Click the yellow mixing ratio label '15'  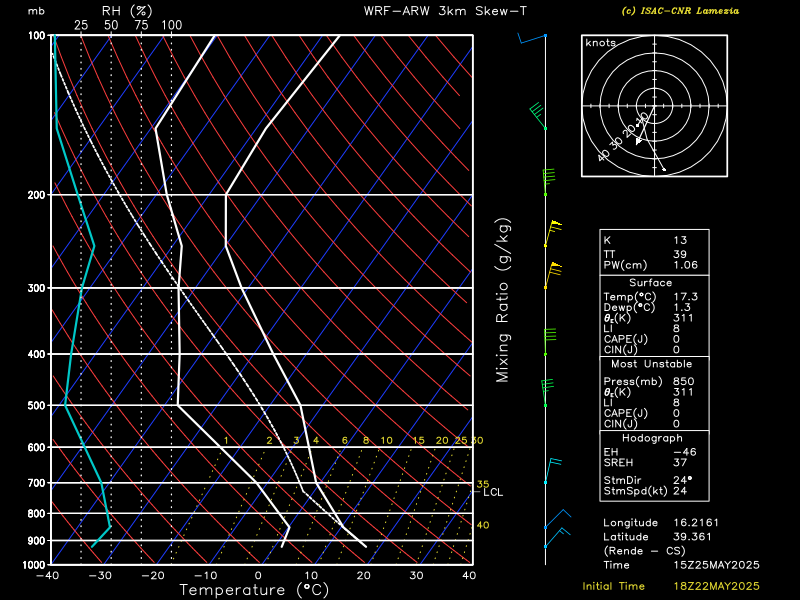418,440
